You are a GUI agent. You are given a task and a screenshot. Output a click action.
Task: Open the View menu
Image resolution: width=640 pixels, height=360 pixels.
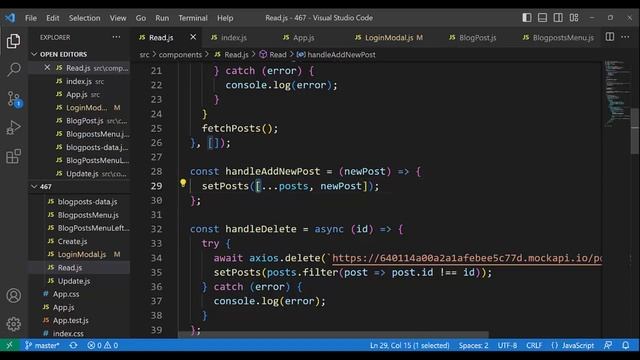118,18
